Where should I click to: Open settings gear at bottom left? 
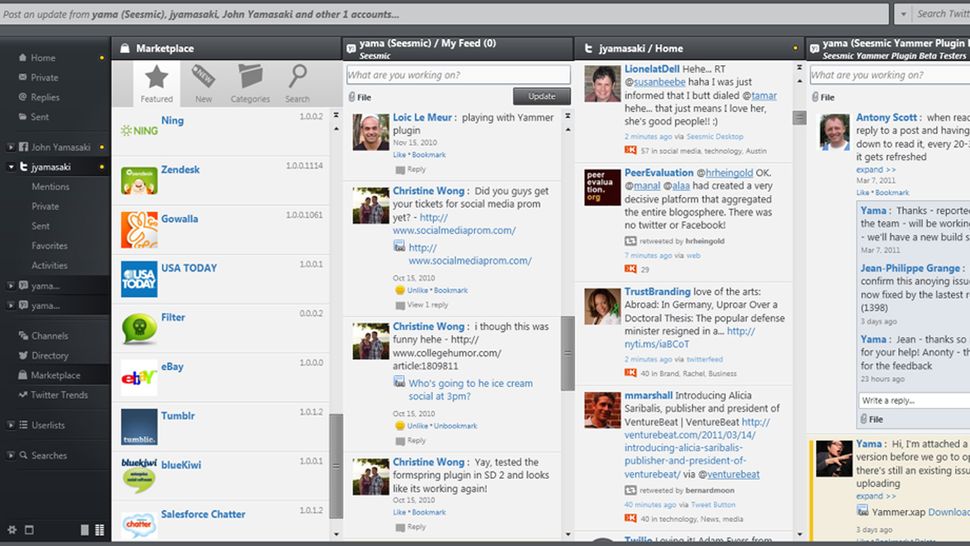pyautogui.click(x=12, y=530)
